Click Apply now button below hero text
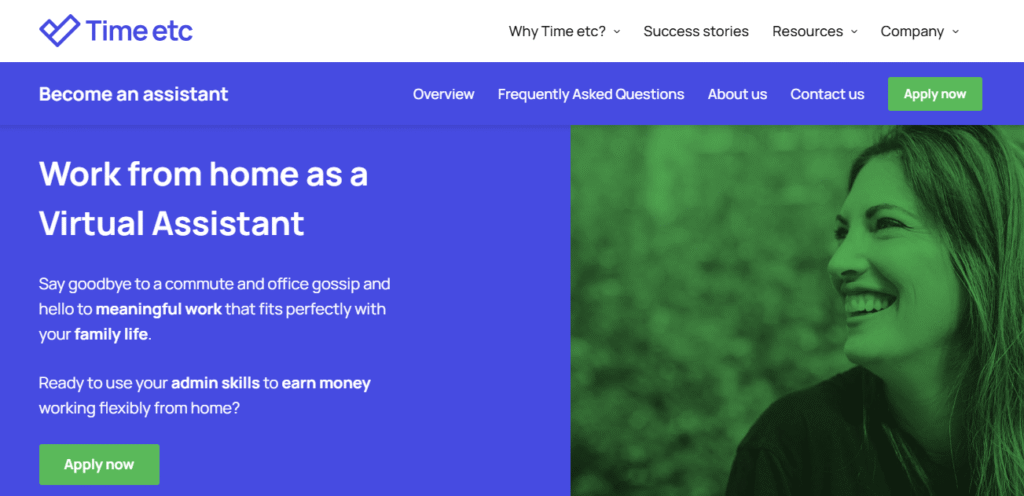The width and height of the screenshot is (1024, 496). [x=99, y=464]
